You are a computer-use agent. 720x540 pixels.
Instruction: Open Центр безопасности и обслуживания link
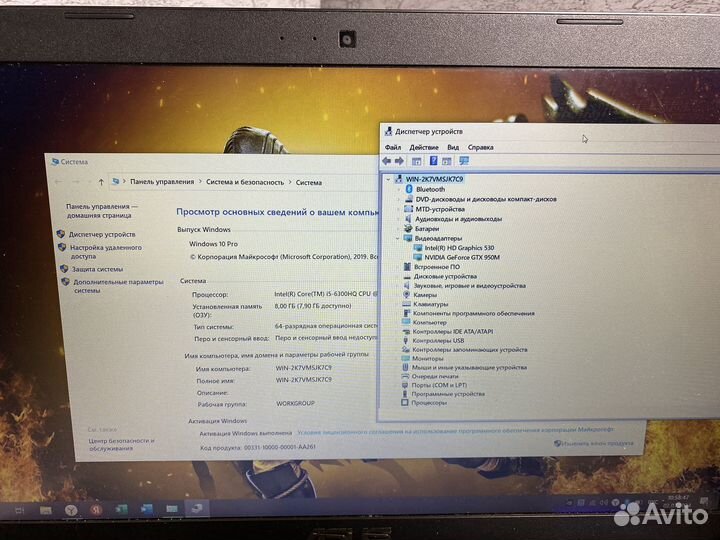point(121,444)
